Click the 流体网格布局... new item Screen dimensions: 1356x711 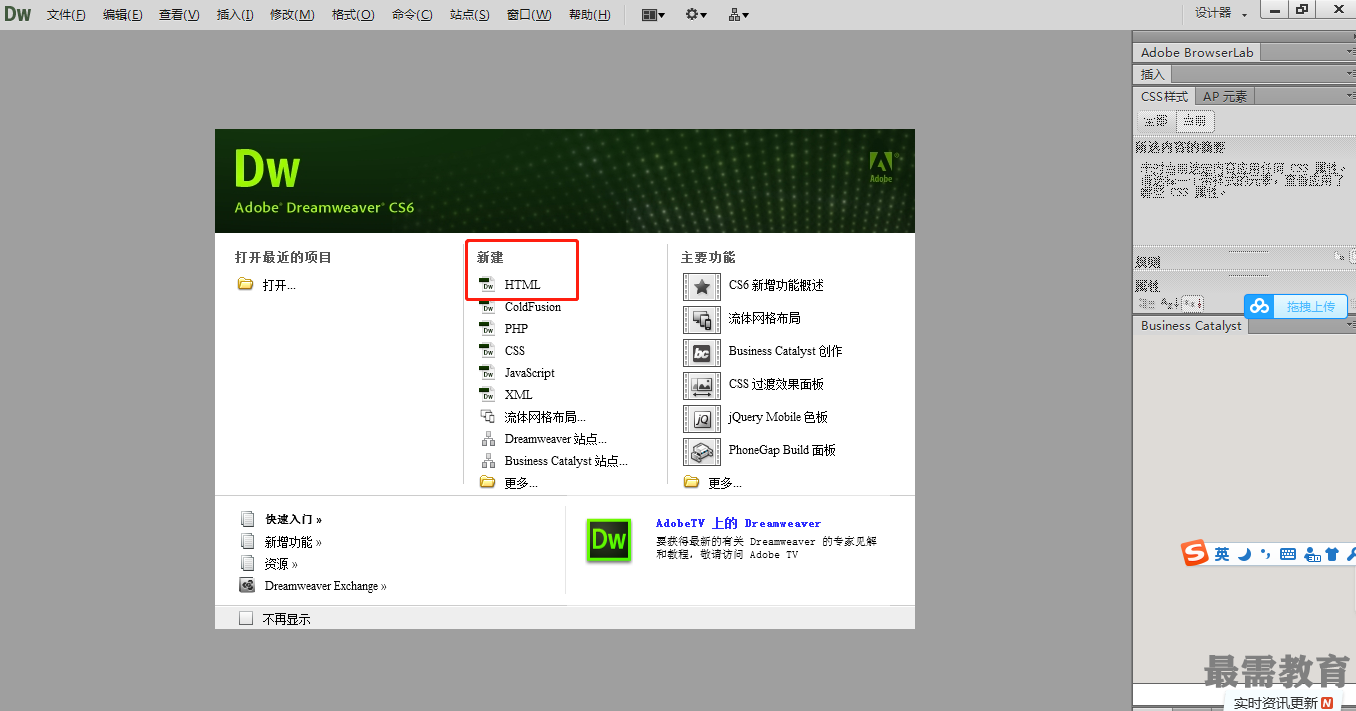533,417
